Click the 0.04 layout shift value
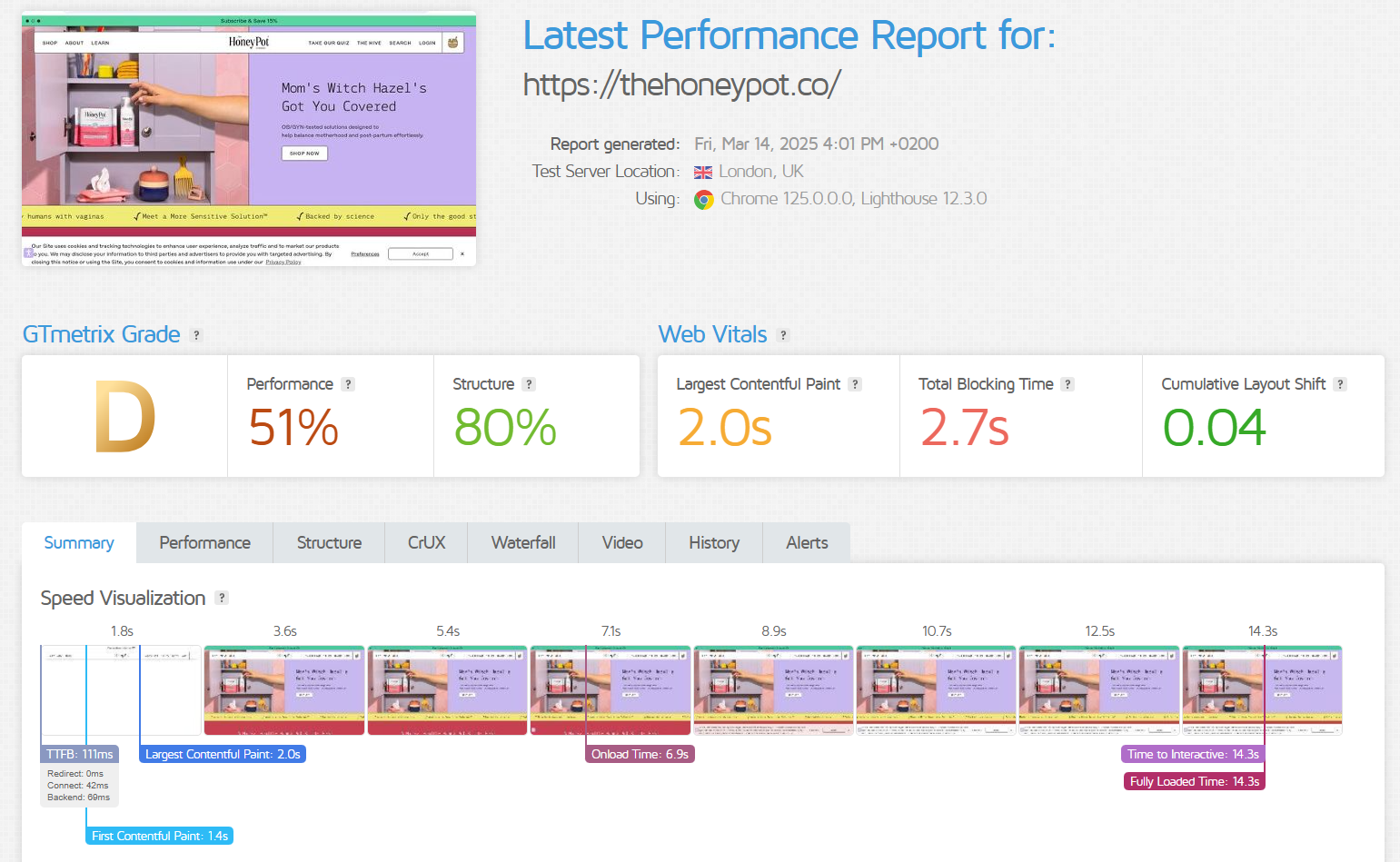This screenshot has width=1400, height=862. (x=1214, y=427)
